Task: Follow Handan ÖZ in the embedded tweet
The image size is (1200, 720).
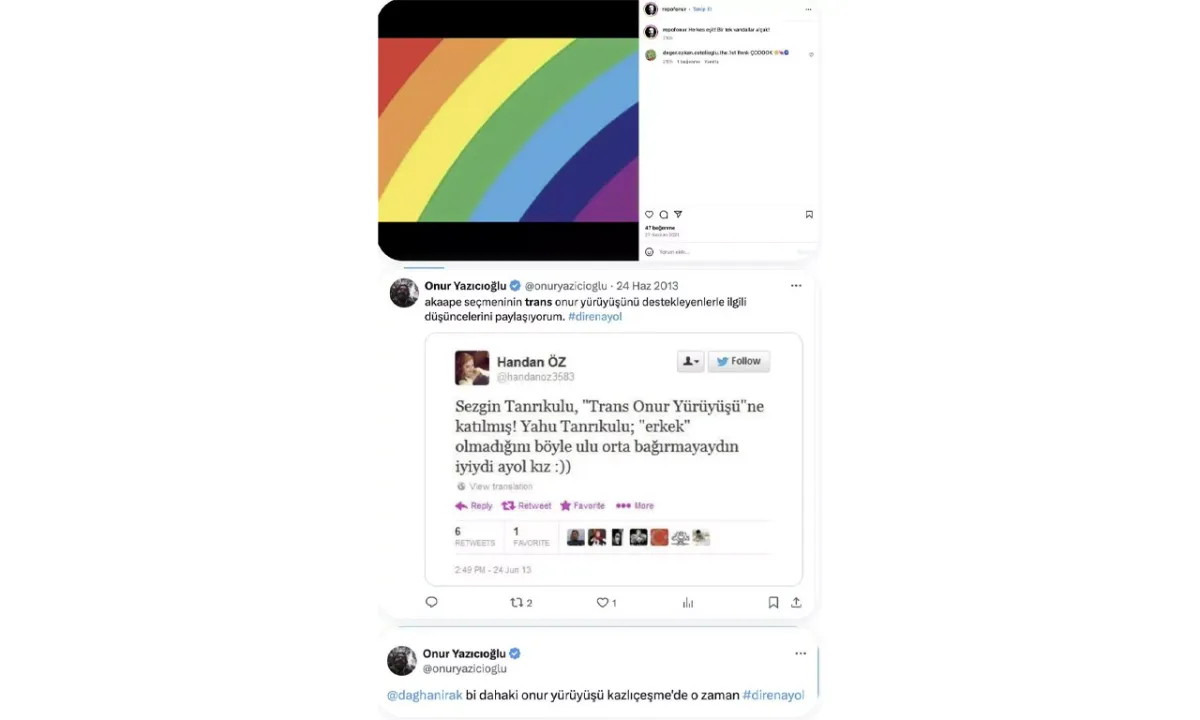Action: (739, 361)
